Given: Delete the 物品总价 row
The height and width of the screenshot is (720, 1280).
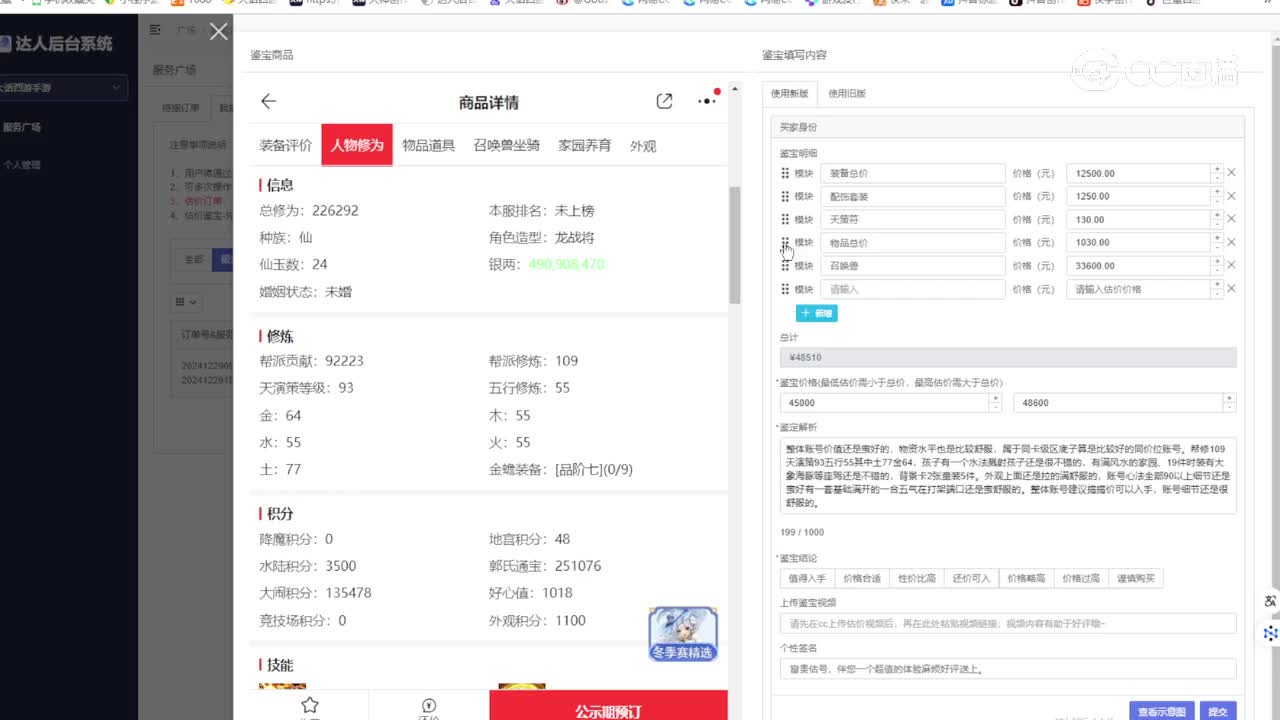Looking at the screenshot, I should [x=1231, y=242].
